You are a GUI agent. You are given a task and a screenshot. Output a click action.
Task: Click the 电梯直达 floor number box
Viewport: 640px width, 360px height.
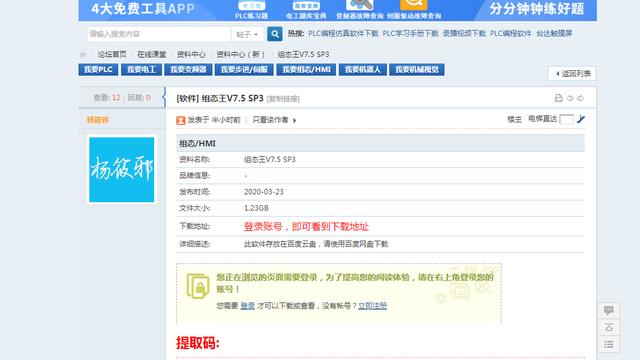click(x=566, y=119)
